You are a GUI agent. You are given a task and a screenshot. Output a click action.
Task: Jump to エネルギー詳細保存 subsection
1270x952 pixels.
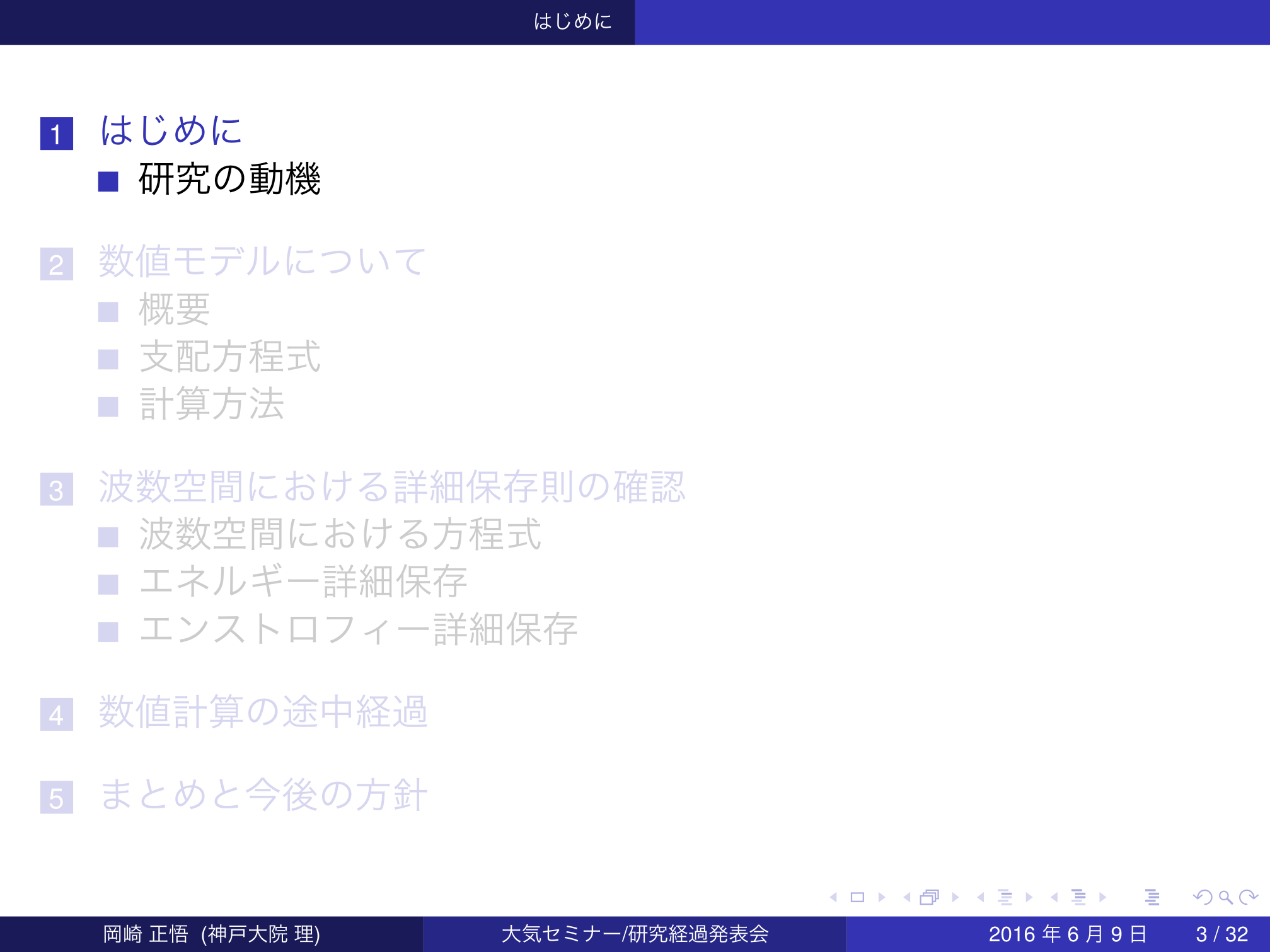click(x=303, y=582)
